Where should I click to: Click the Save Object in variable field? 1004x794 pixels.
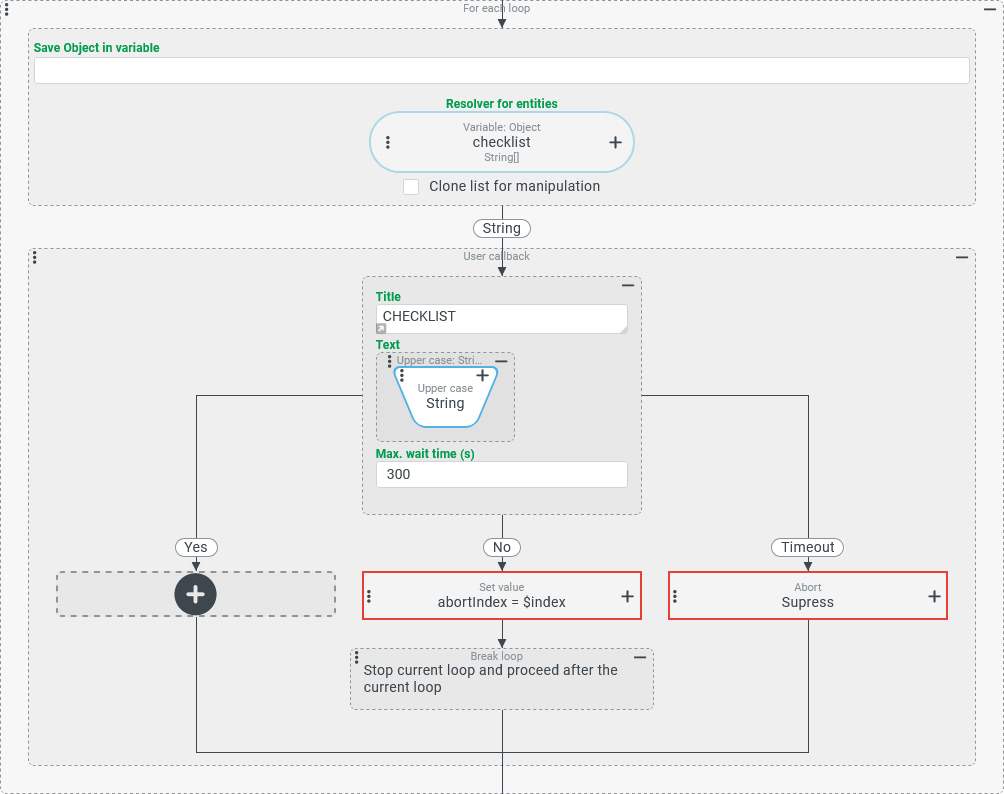(501, 70)
